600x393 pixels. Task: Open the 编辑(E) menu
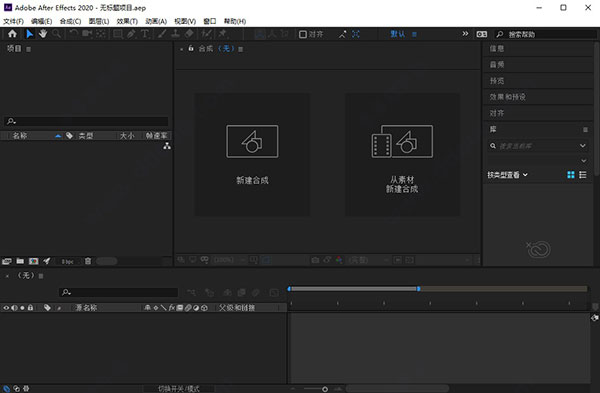(x=41, y=21)
